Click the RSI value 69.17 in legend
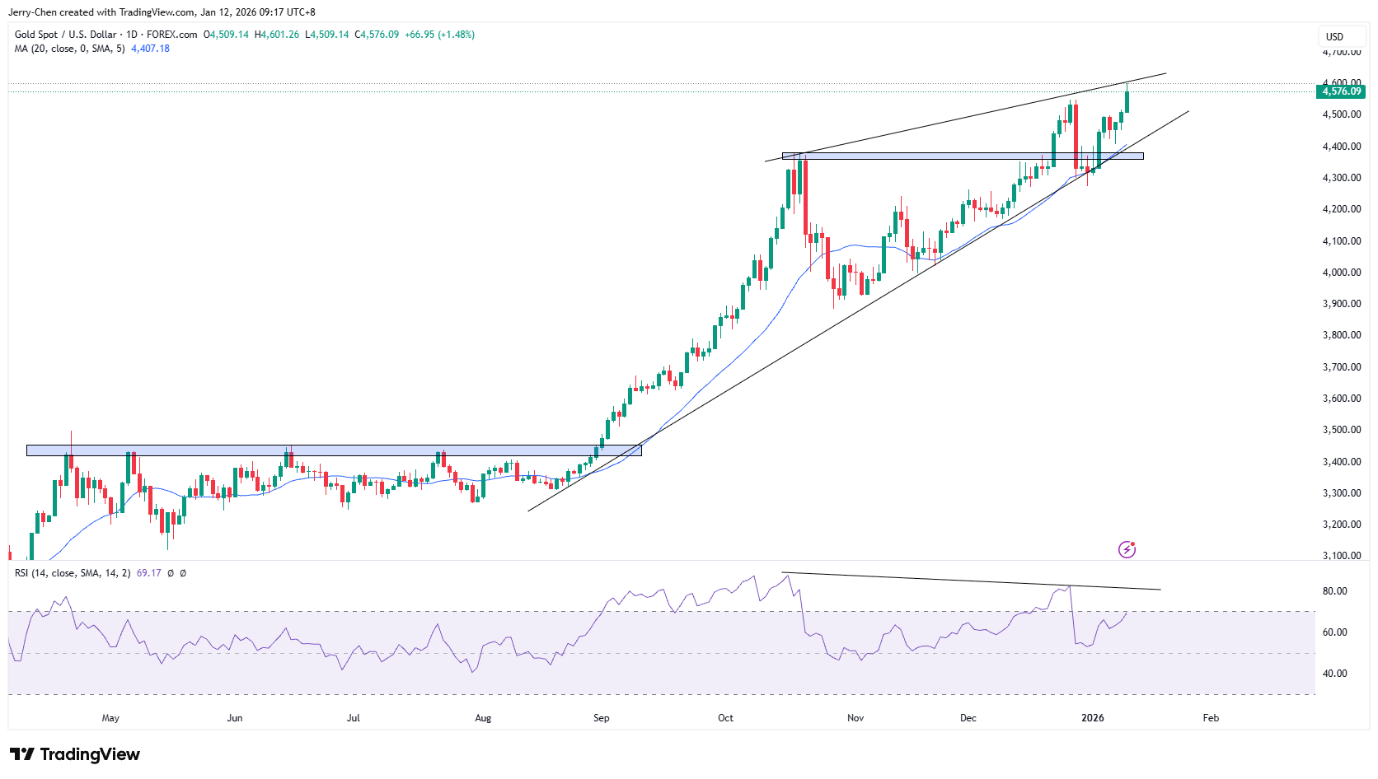Screen dimensions: 1378x779 156,572
